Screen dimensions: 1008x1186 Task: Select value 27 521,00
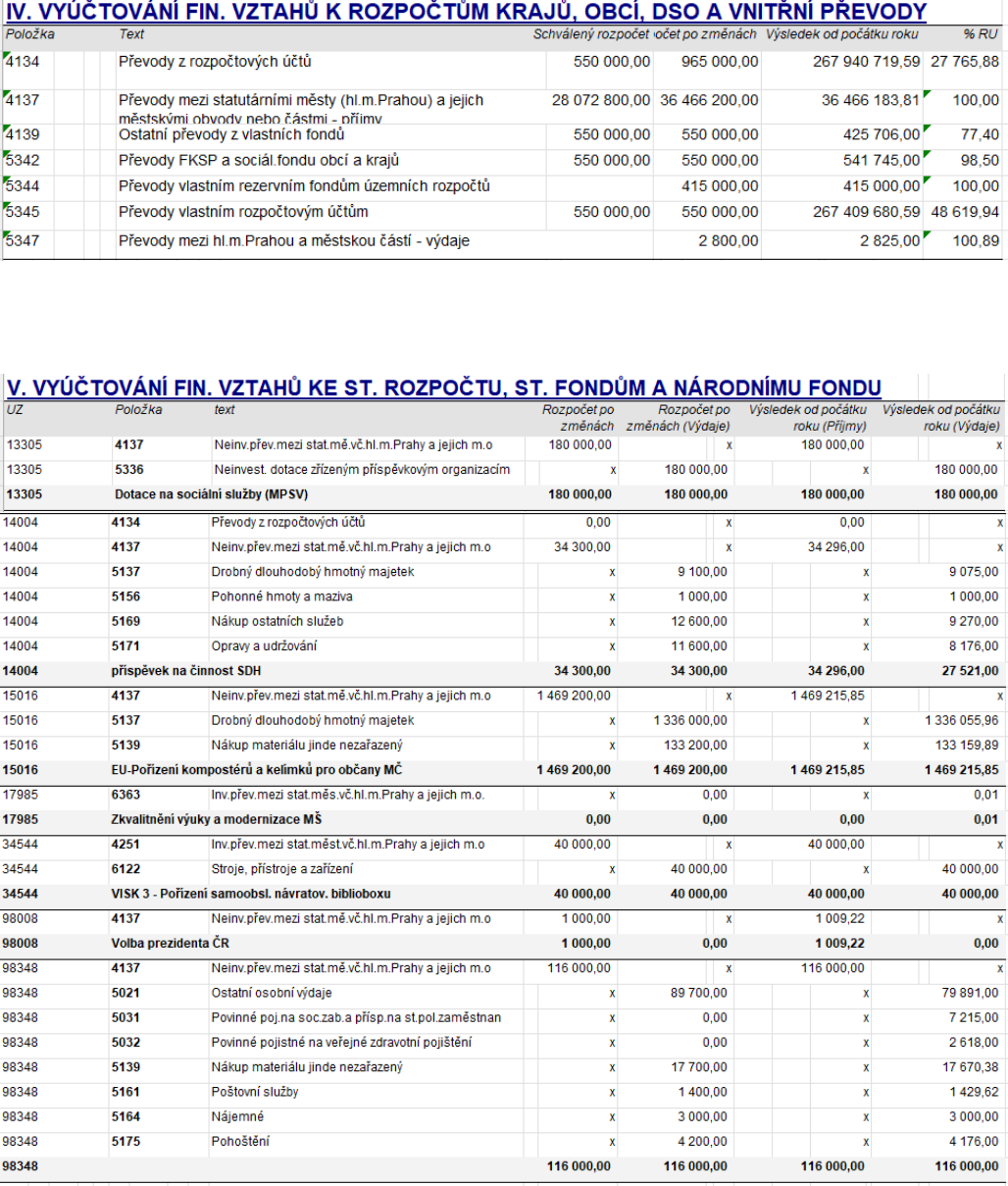click(970, 671)
